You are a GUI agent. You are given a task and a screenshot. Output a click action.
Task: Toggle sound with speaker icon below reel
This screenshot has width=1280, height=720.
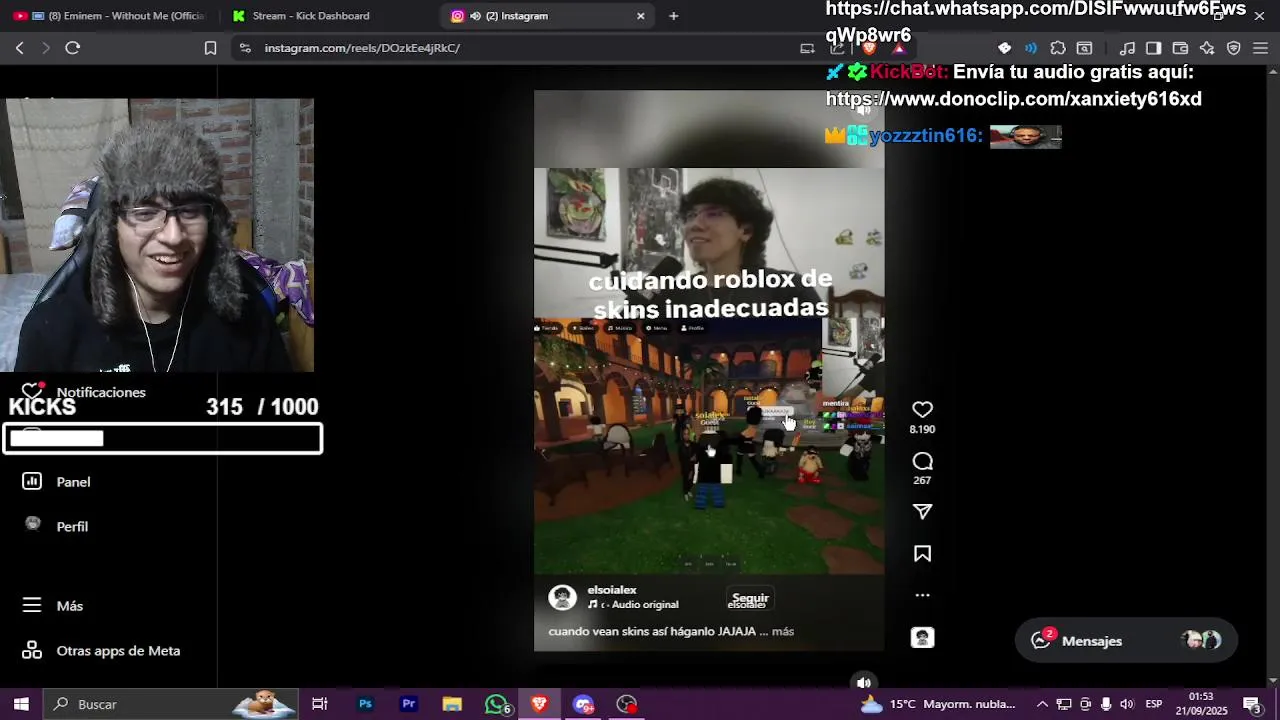864,683
